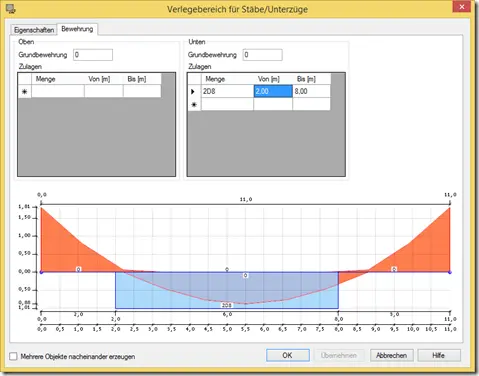Click the Oben Grundbewehrung input field

93,55
